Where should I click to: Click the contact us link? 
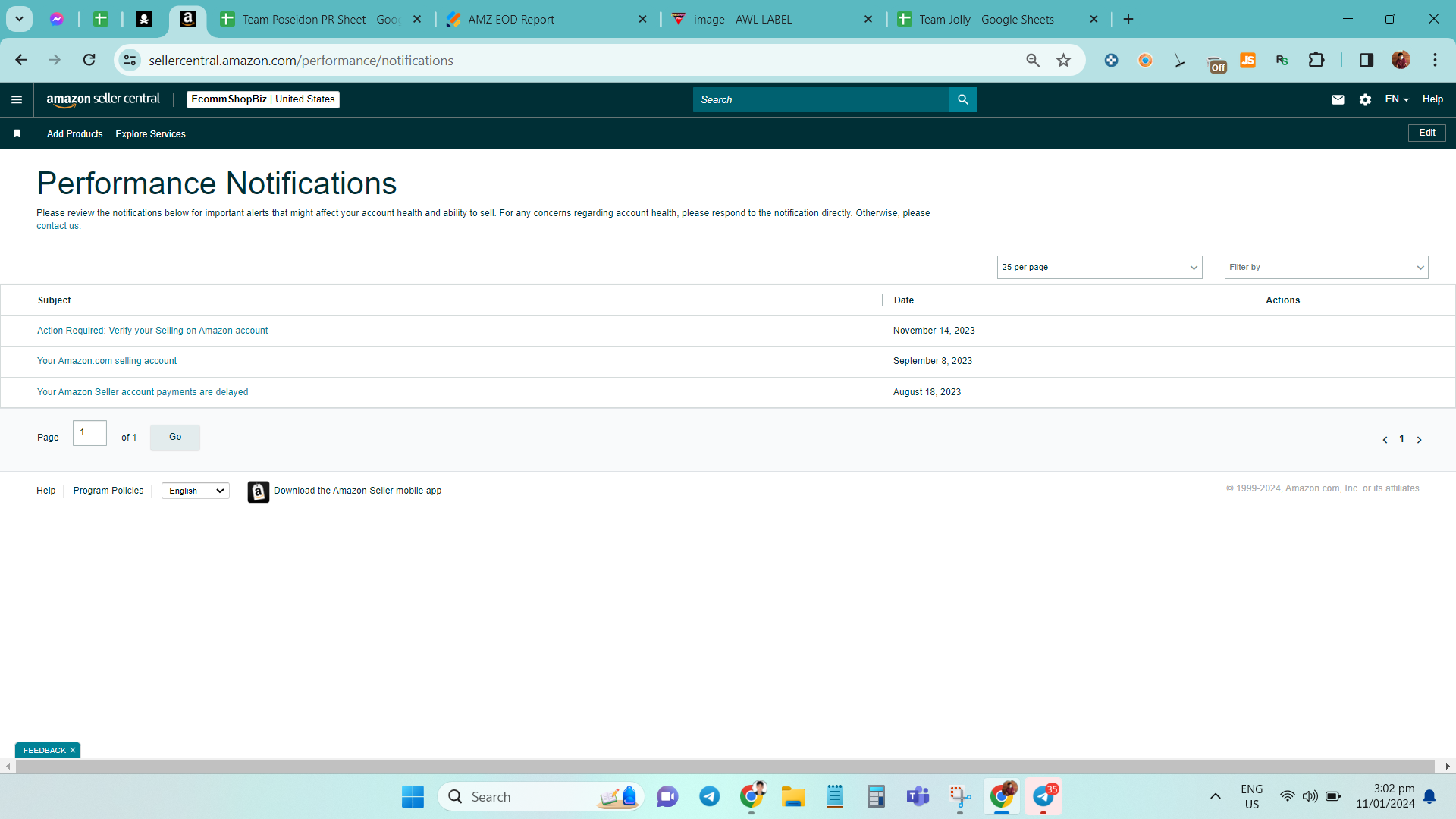(x=57, y=226)
